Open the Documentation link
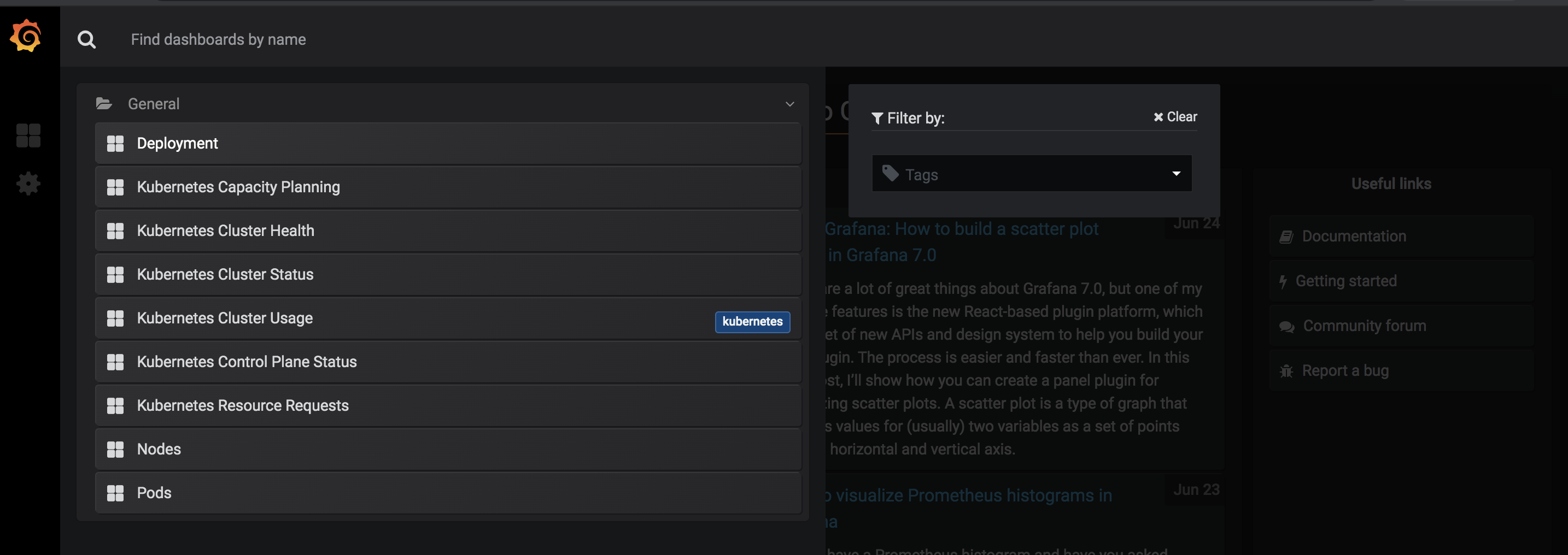 click(1401, 237)
